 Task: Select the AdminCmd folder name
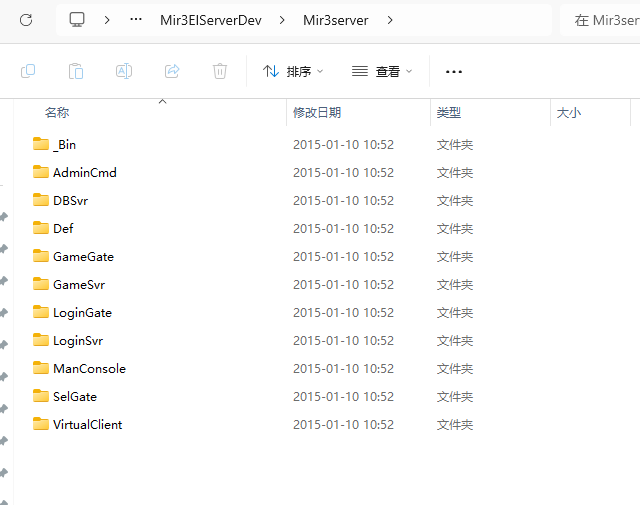point(85,173)
